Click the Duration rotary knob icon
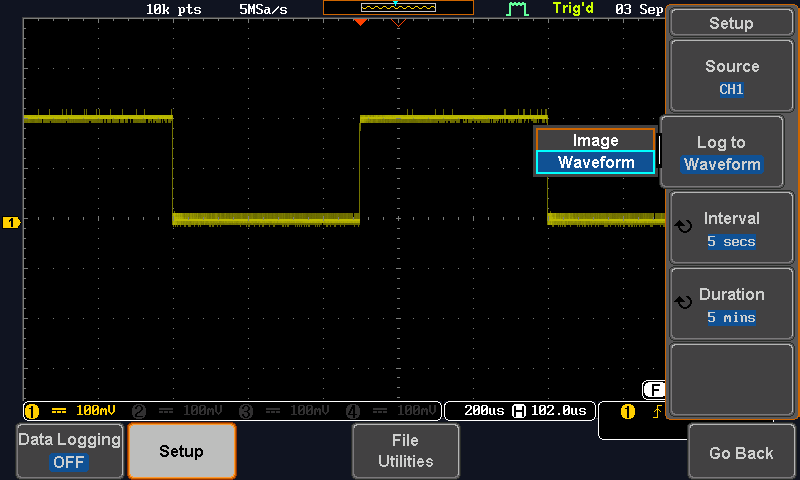 pyautogui.click(x=684, y=303)
